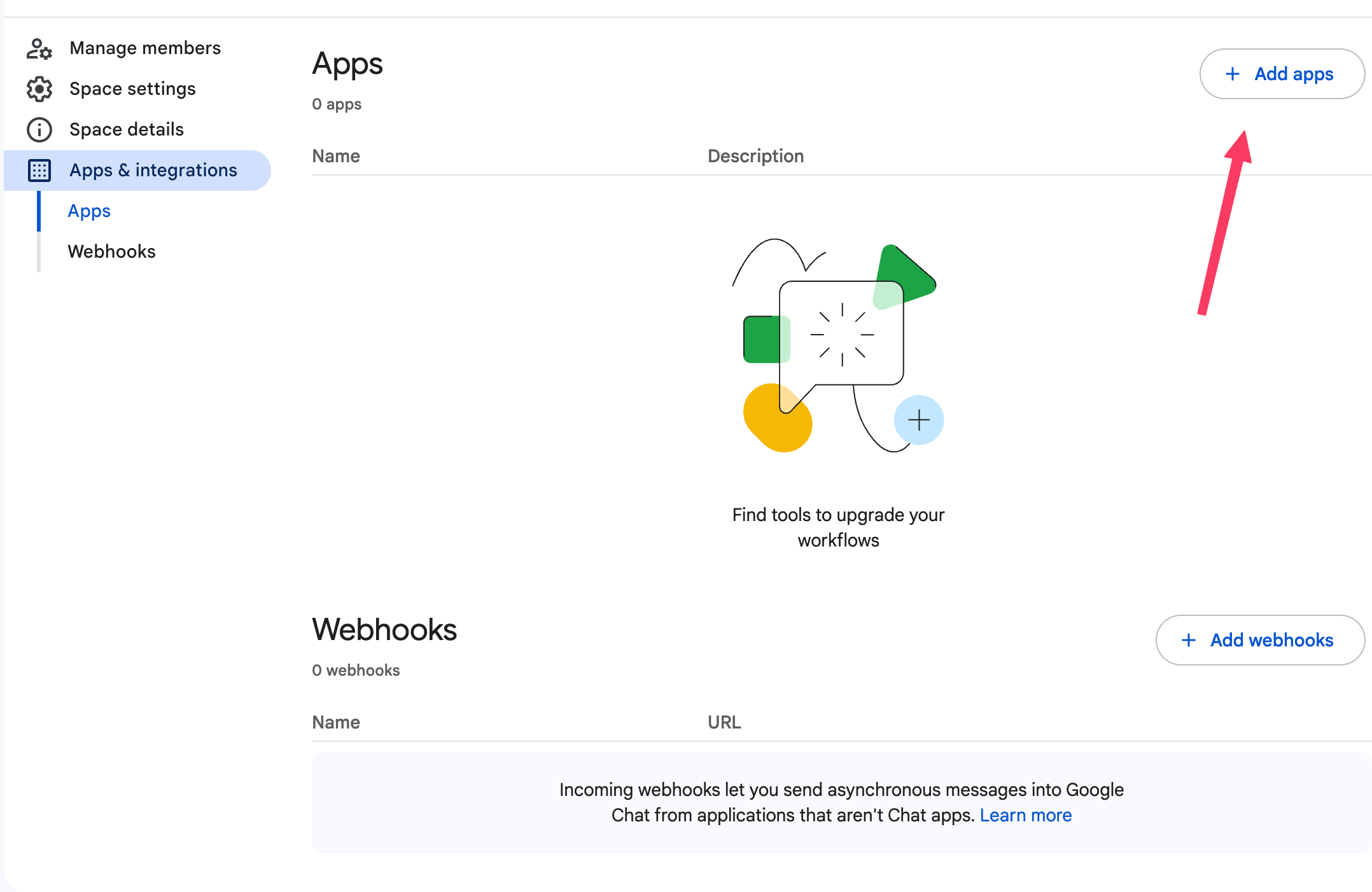This screenshot has height=892, width=1372.
Task: Click the Name header in Apps table
Action: (x=336, y=157)
